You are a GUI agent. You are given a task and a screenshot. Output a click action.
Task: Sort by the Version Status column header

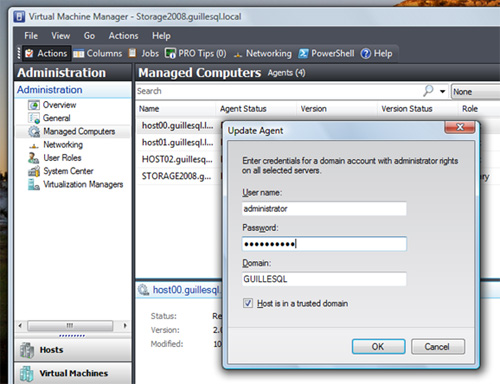coord(418,109)
